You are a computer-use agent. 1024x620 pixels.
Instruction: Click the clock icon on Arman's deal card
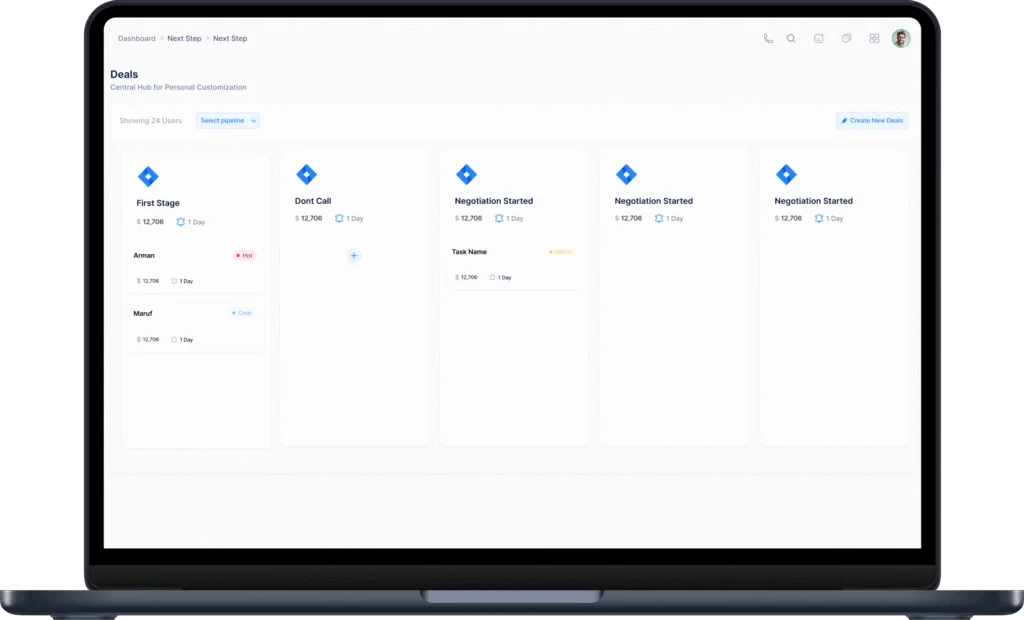[172, 281]
